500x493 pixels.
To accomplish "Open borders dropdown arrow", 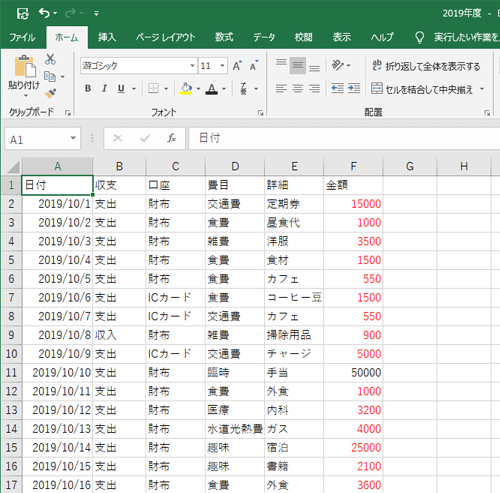I will (x=166, y=89).
